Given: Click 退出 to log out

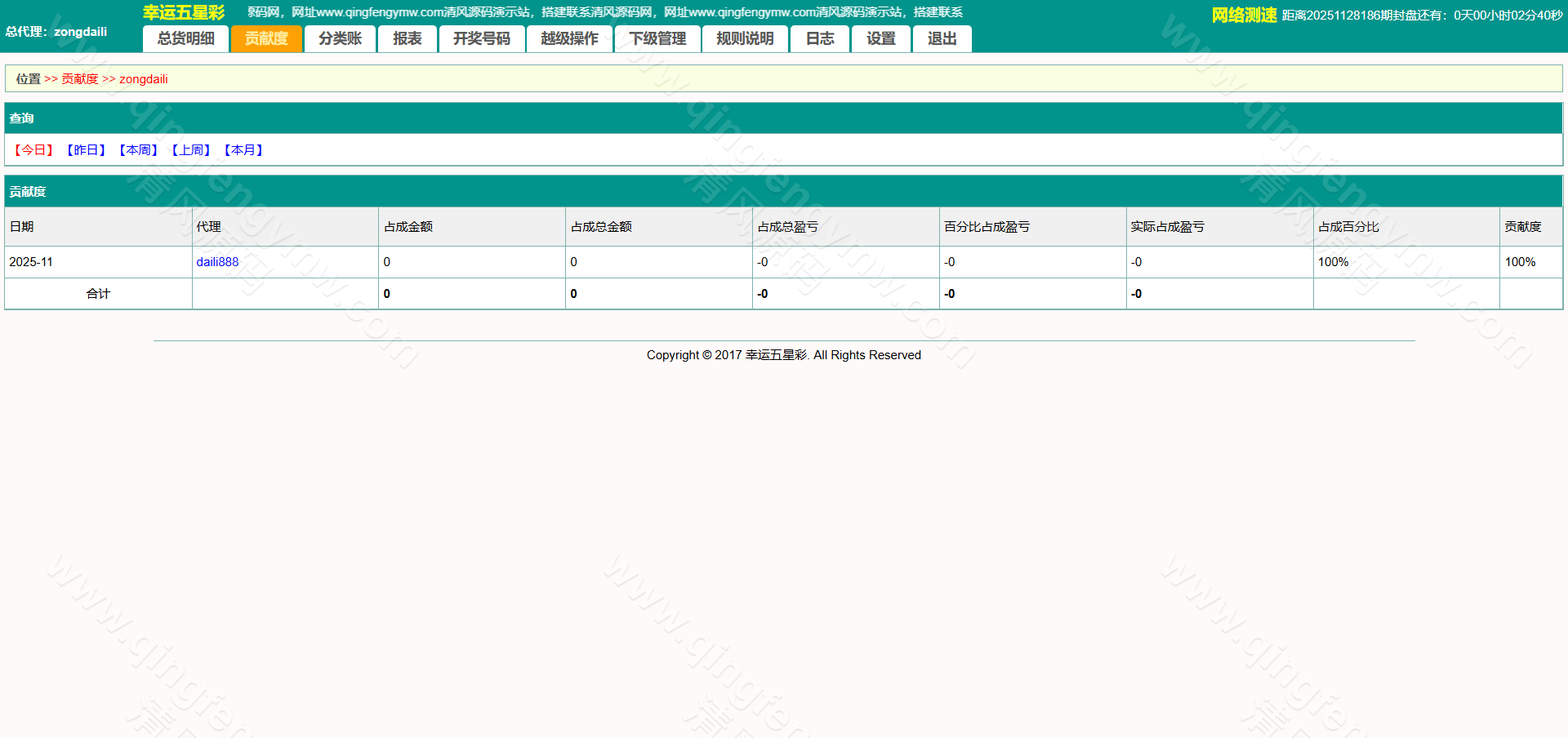Looking at the screenshot, I should 941,38.
